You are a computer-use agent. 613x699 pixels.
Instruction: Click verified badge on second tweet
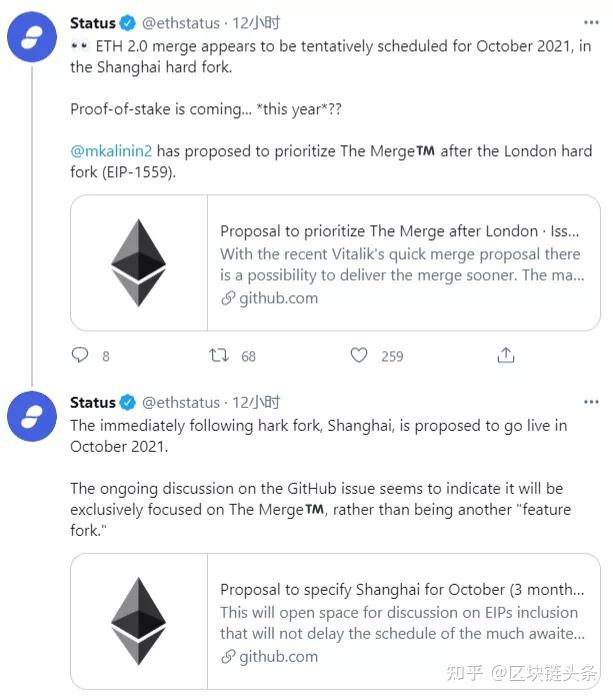click(128, 403)
